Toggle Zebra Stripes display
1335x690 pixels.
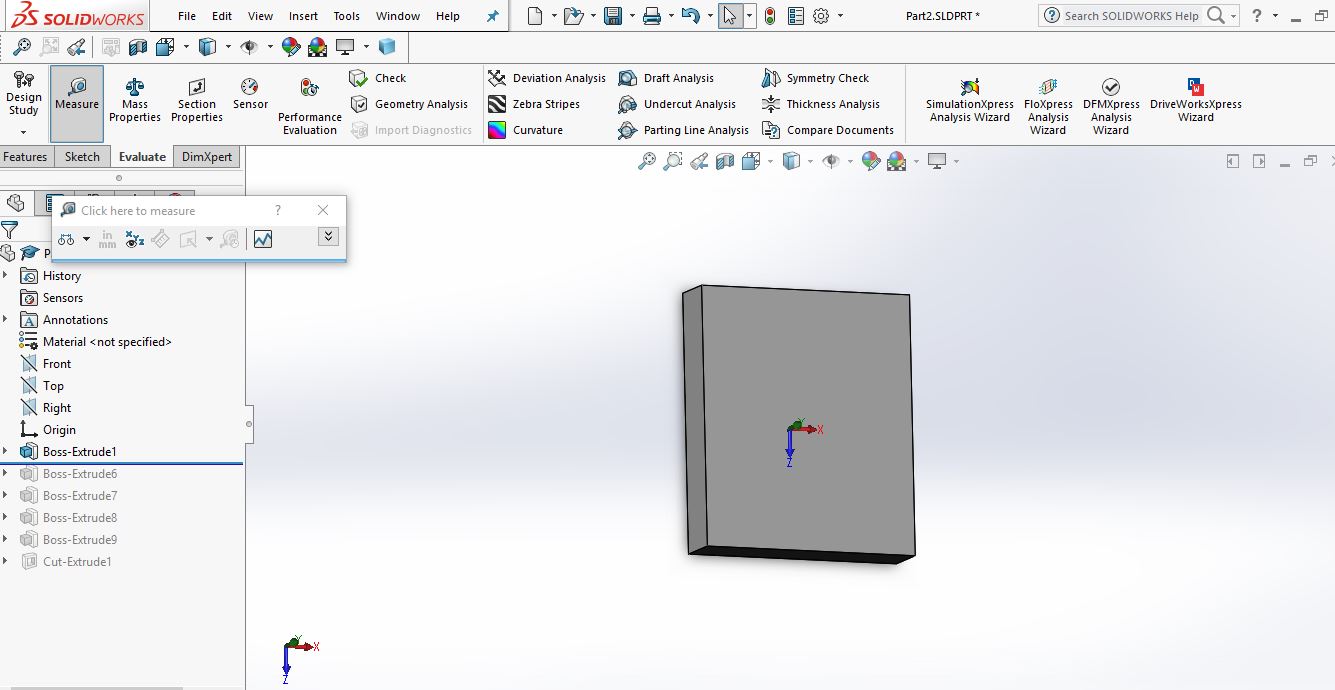click(534, 104)
